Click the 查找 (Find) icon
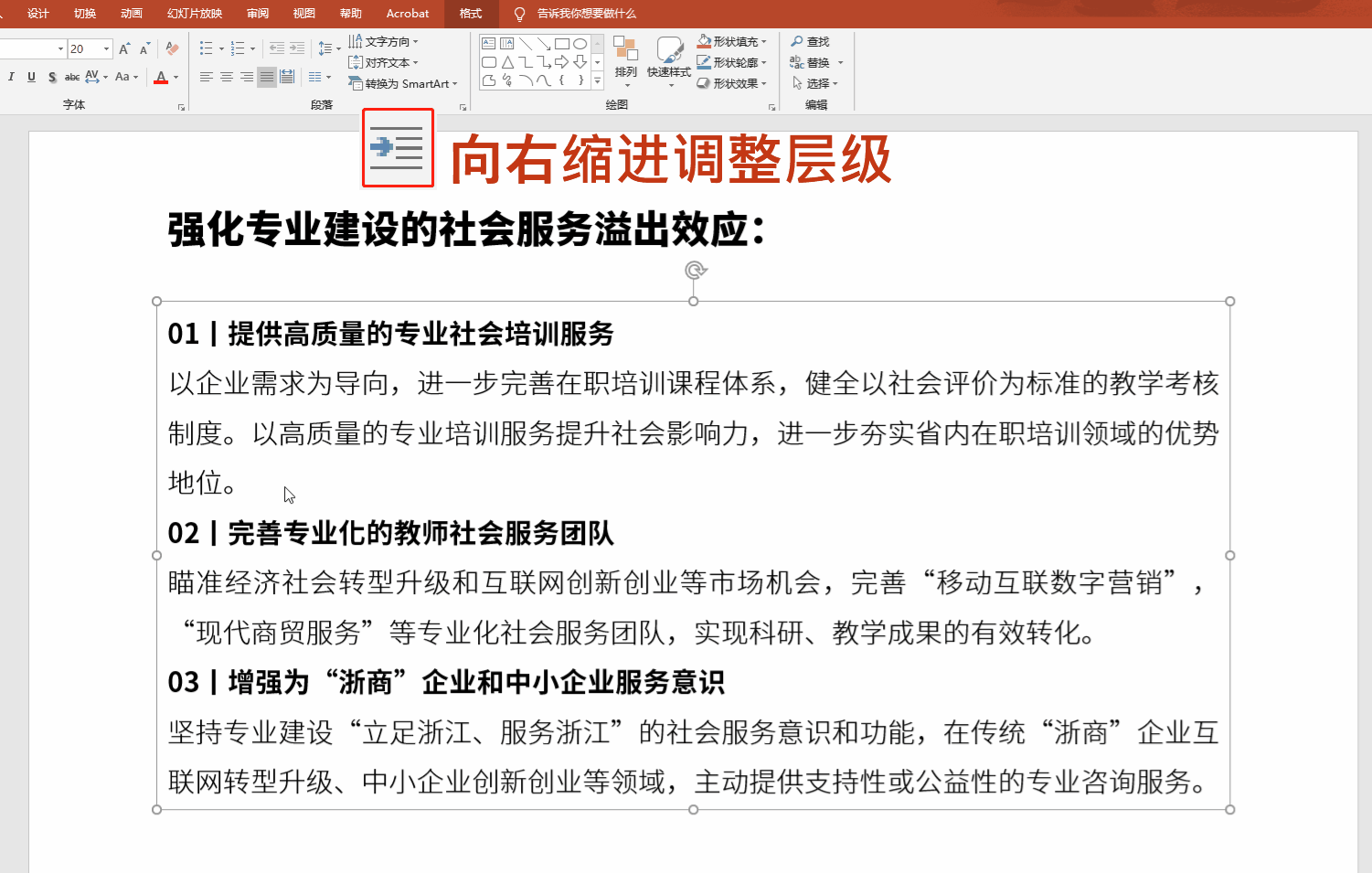1372x873 pixels. [812, 41]
